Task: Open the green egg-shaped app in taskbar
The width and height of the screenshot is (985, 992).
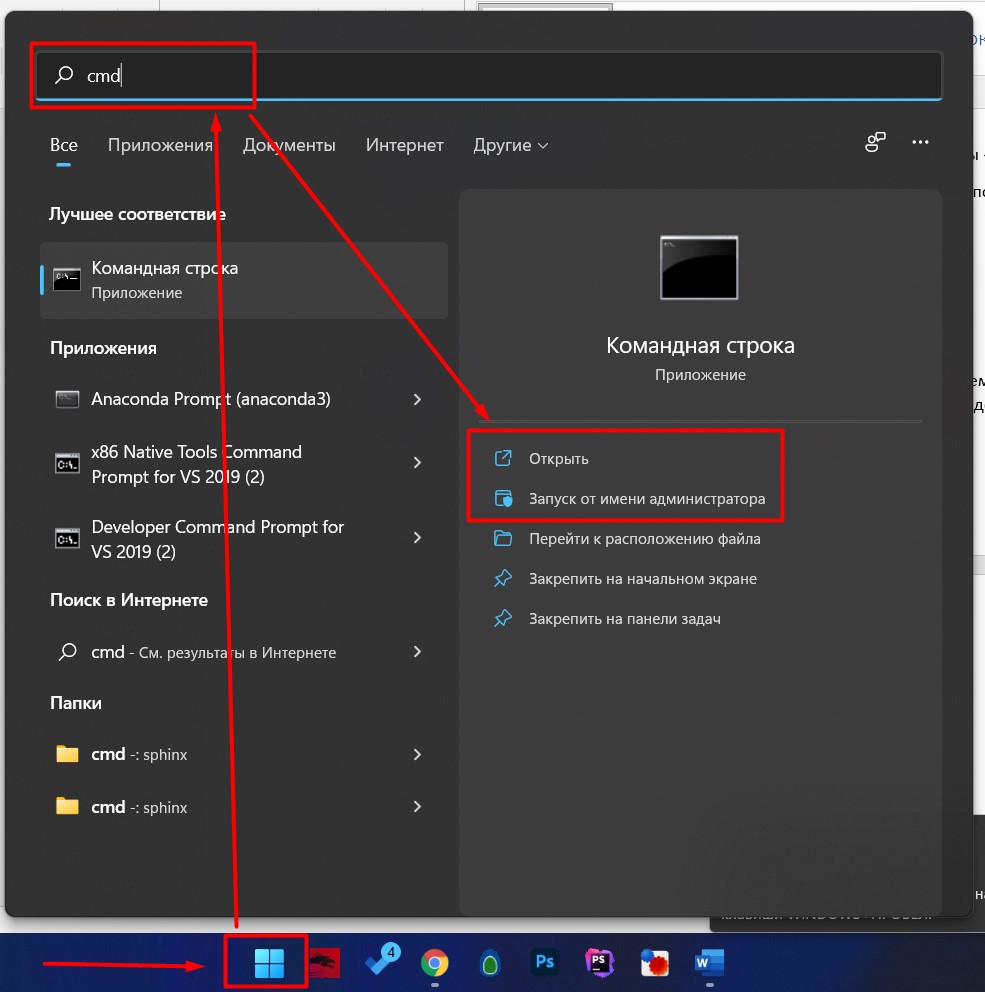Action: 490,963
